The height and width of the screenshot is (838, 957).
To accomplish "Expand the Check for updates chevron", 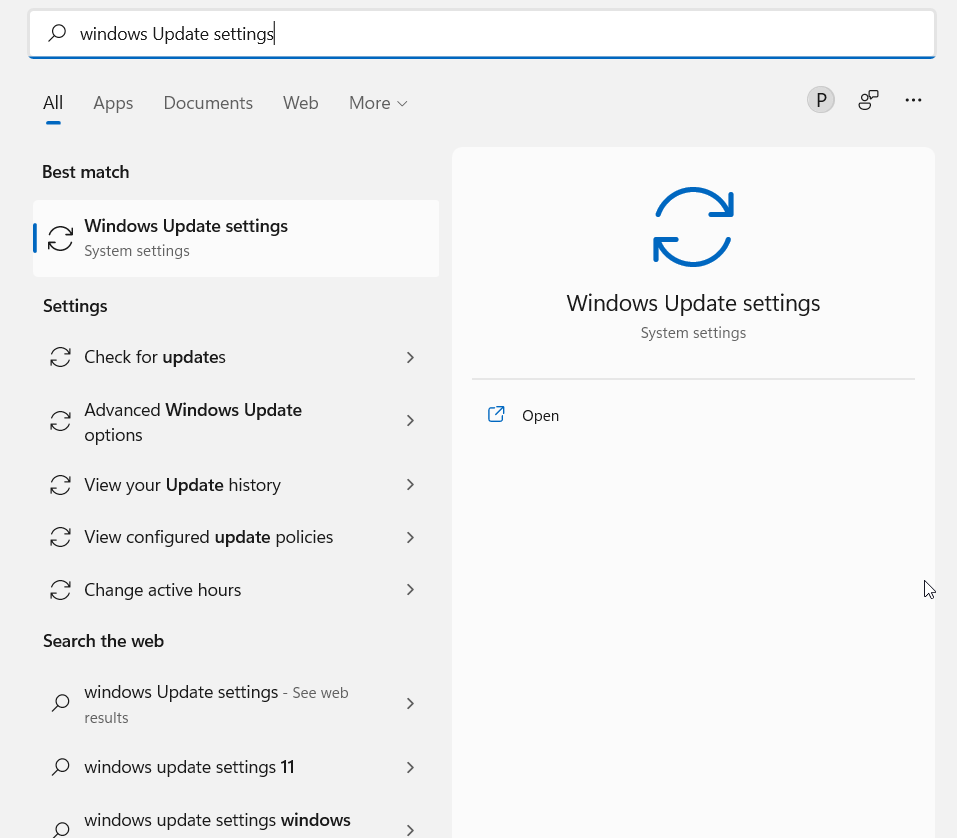I will coord(410,357).
